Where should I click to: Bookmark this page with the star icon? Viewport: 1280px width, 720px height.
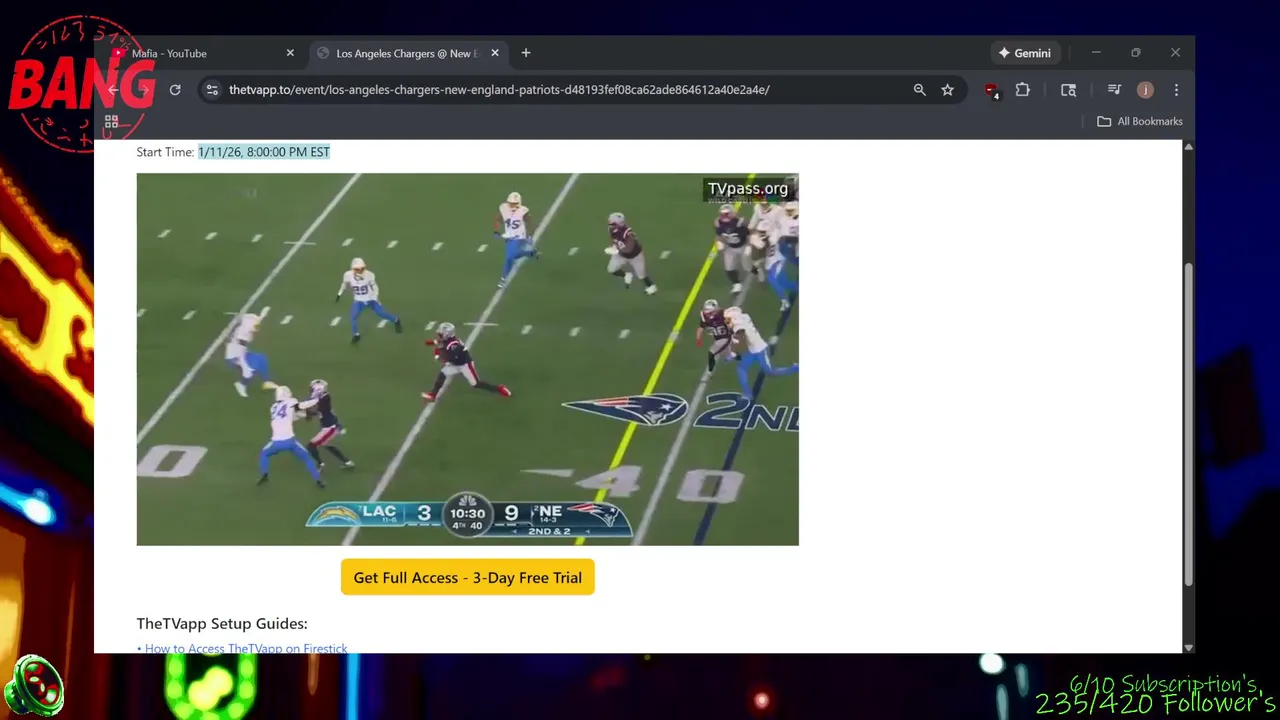[947, 90]
